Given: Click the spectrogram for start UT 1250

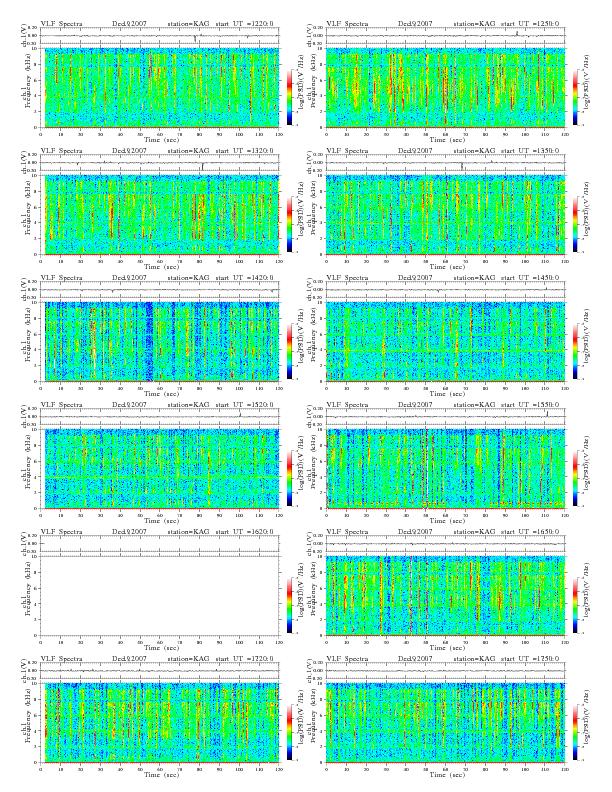Looking at the screenshot, I should coord(445,88).
